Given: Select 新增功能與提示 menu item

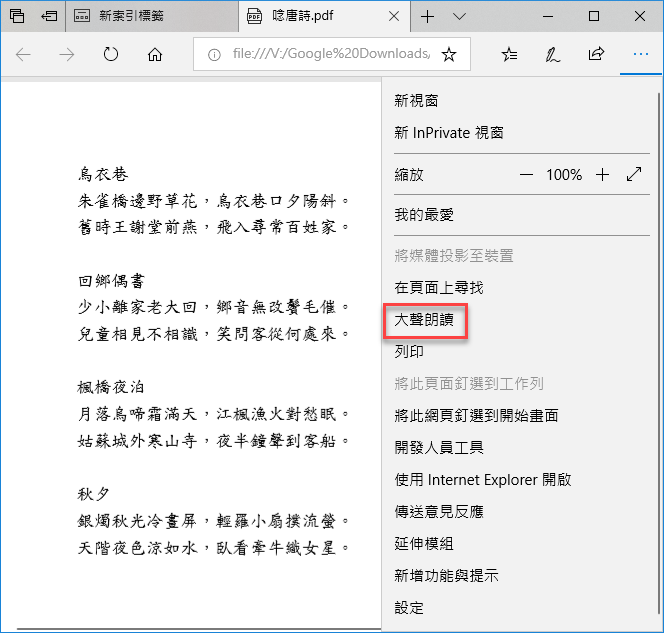Looking at the screenshot, I should (x=446, y=575).
